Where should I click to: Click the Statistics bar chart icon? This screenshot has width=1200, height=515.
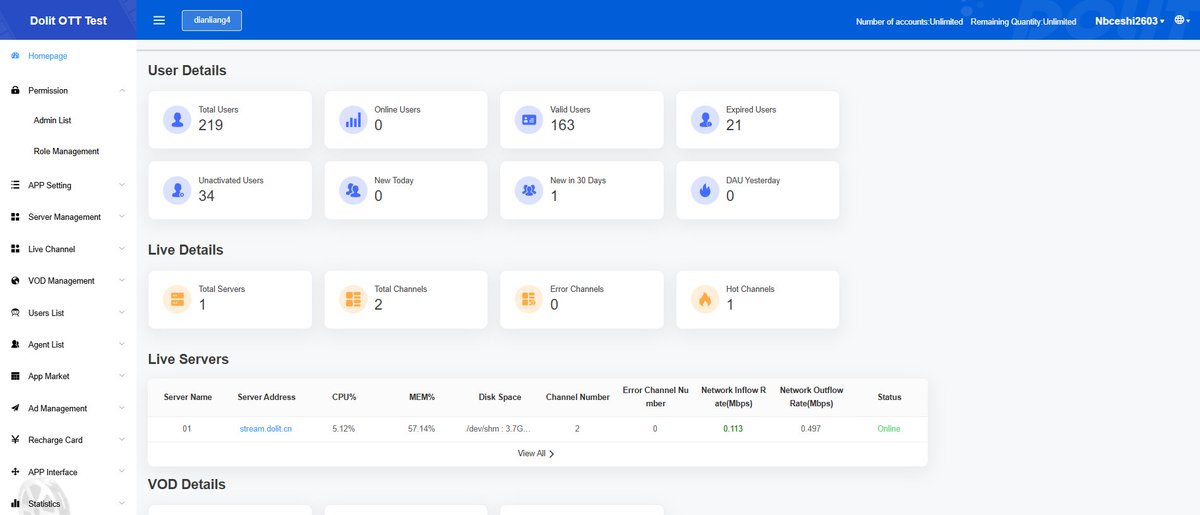click(15, 504)
